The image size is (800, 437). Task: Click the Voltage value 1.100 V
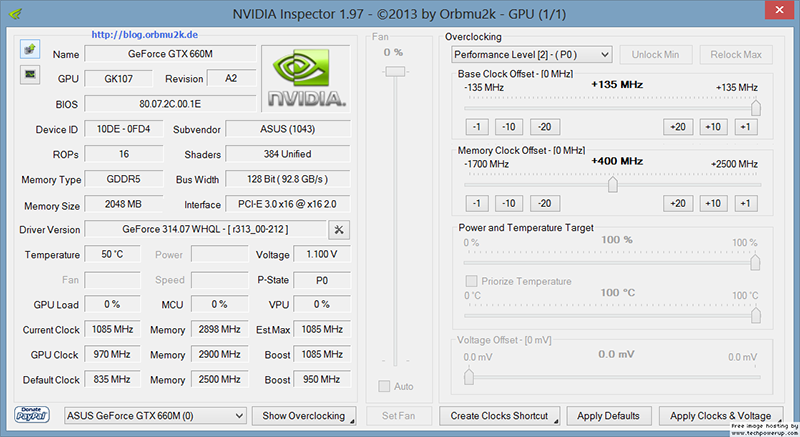pos(322,254)
